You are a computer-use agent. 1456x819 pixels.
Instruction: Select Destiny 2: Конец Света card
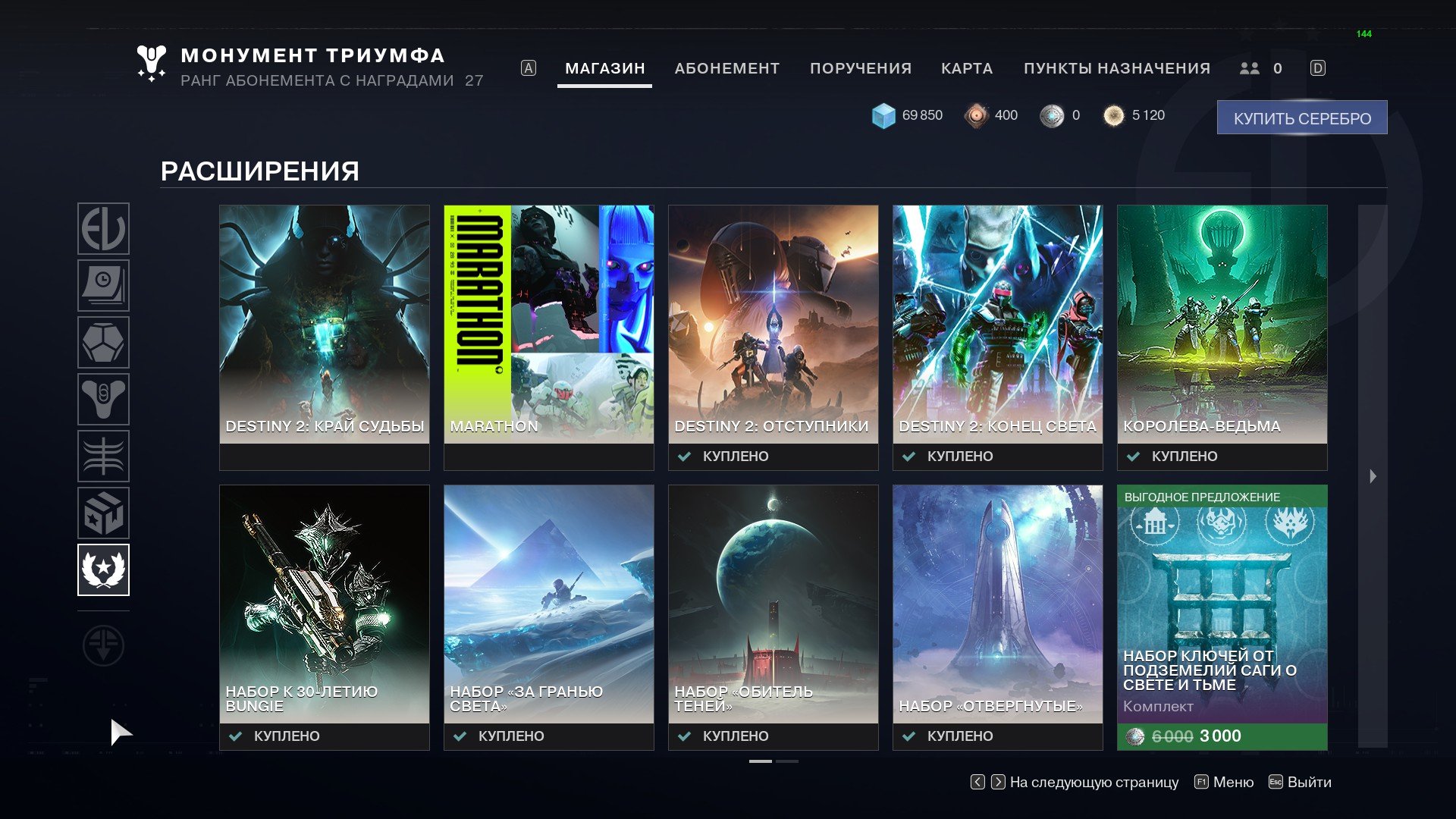click(998, 337)
